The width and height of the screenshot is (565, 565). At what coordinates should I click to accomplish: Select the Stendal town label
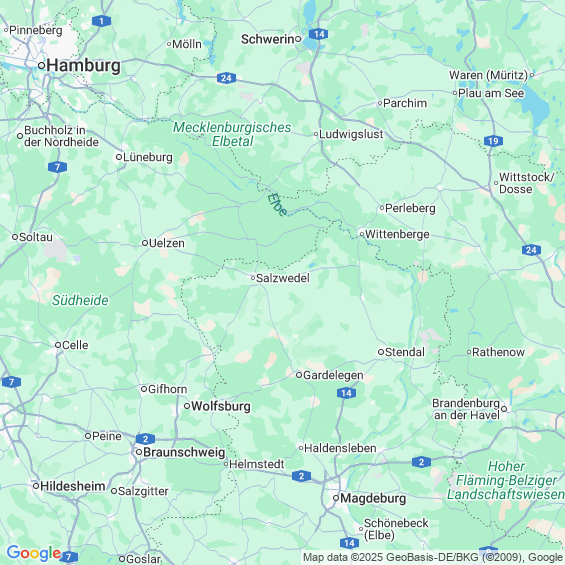tap(405, 352)
